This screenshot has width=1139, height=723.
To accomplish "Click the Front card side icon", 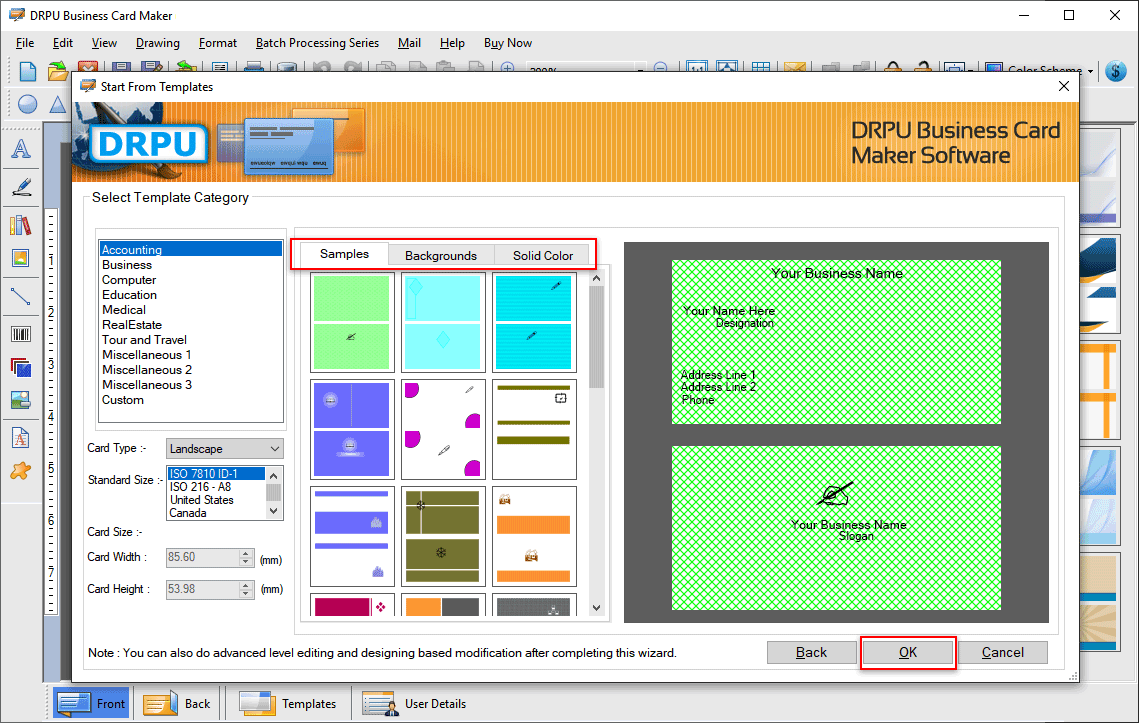I will (91, 703).
